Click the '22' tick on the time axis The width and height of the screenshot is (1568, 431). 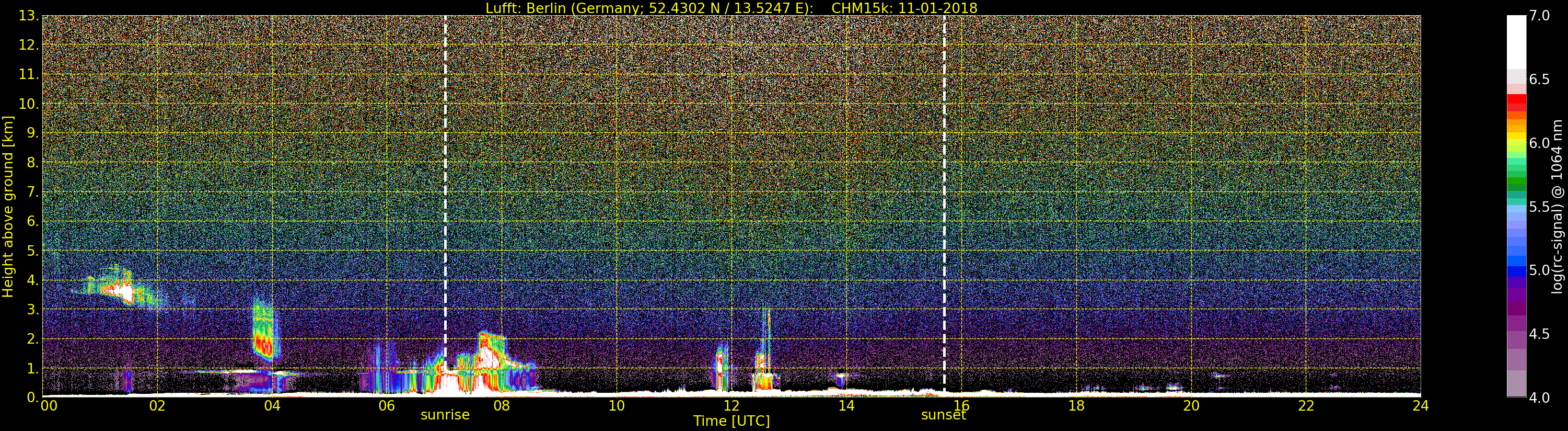[x=1306, y=406]
